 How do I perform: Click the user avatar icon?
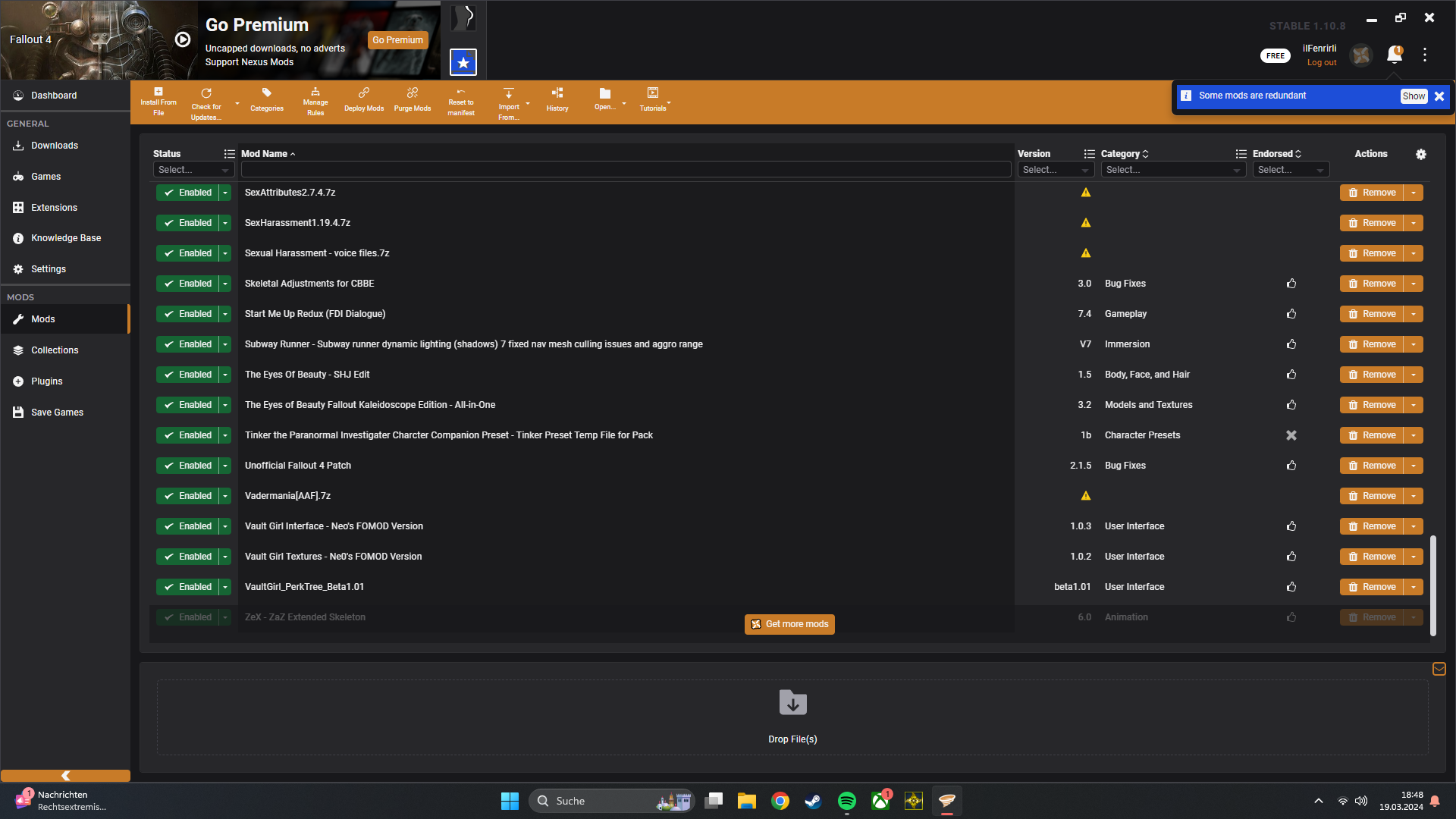coord(1361,55)
